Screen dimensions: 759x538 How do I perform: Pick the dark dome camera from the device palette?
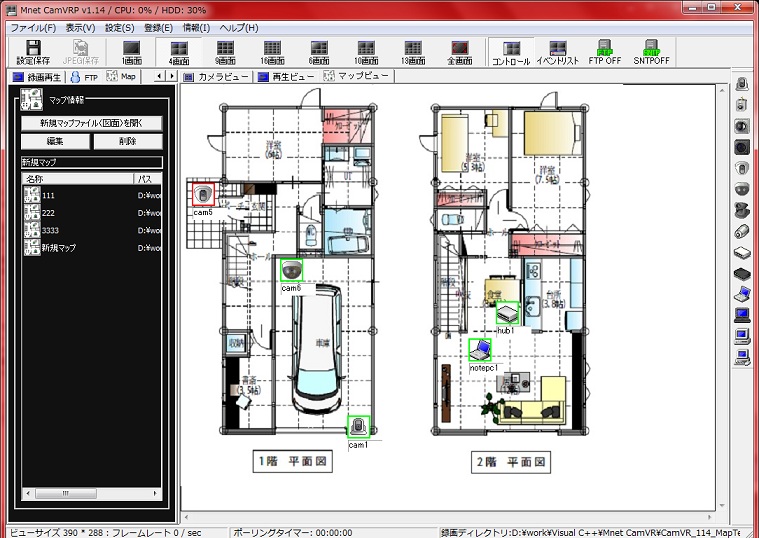pos(742,189)
